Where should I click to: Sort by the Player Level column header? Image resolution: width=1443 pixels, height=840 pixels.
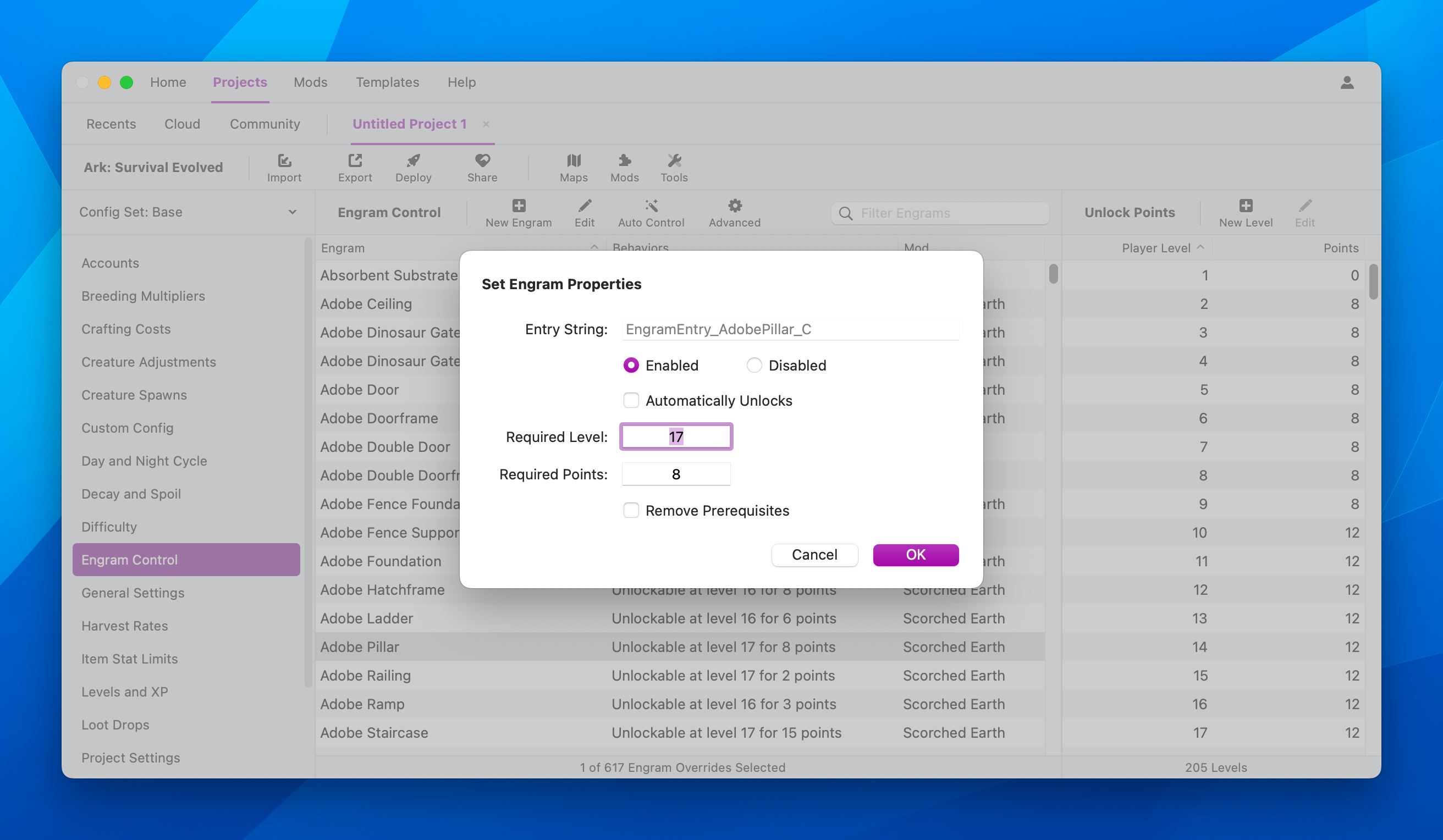click(x=1155, y=248)
